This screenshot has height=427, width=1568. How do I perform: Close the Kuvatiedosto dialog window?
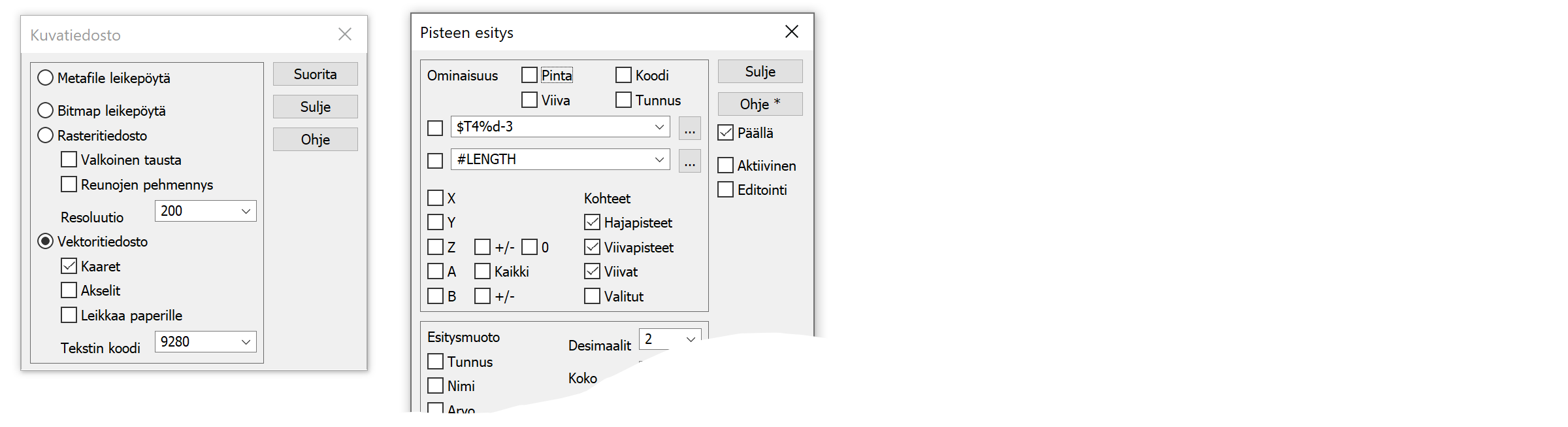(345, 35)
